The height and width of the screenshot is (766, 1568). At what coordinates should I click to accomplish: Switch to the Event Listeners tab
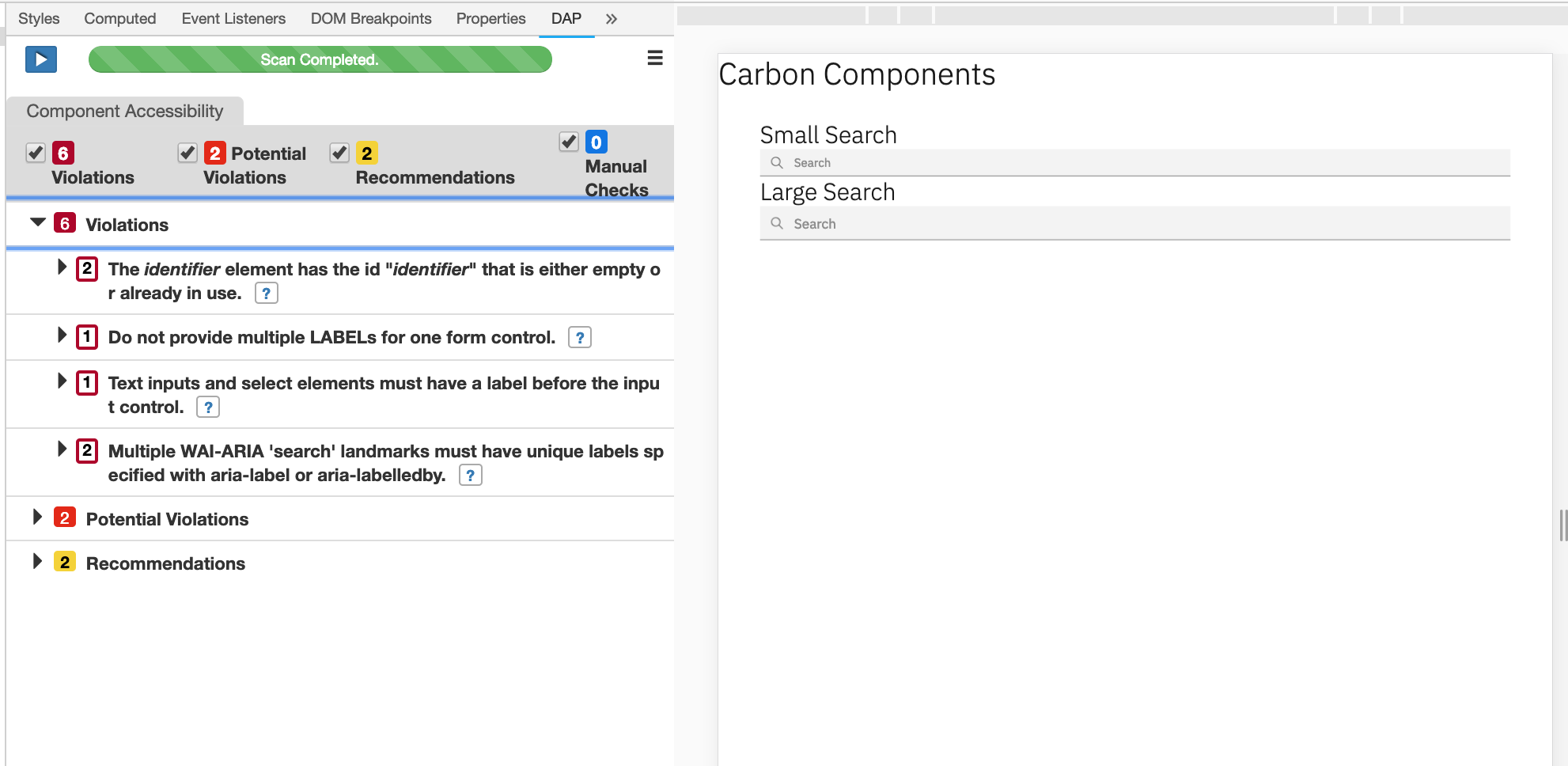(233, 18)
